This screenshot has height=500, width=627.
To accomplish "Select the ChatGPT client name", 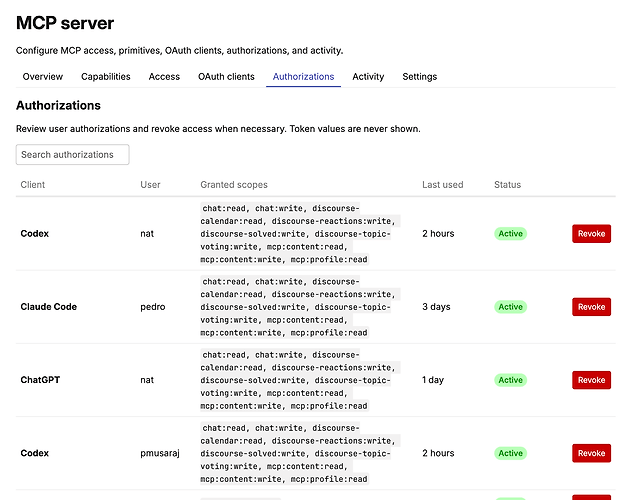I will click(40, 380).
